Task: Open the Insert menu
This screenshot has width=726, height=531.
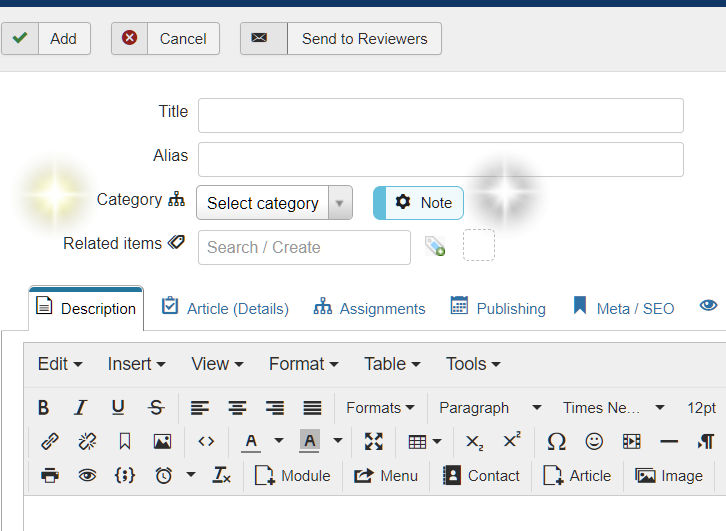Action: click(x=136, y=364)
